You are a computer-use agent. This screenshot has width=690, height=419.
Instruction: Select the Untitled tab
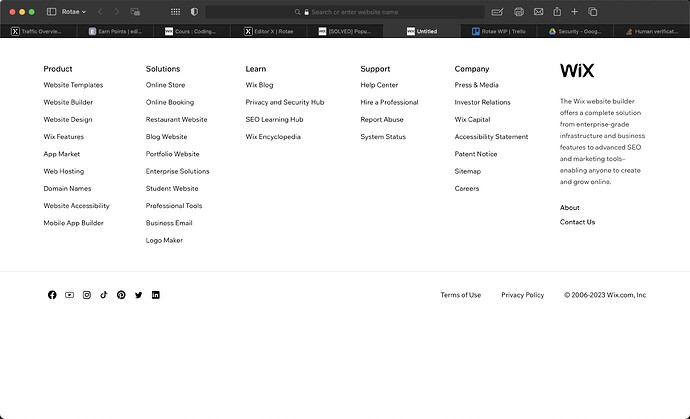tap(422, 31)
